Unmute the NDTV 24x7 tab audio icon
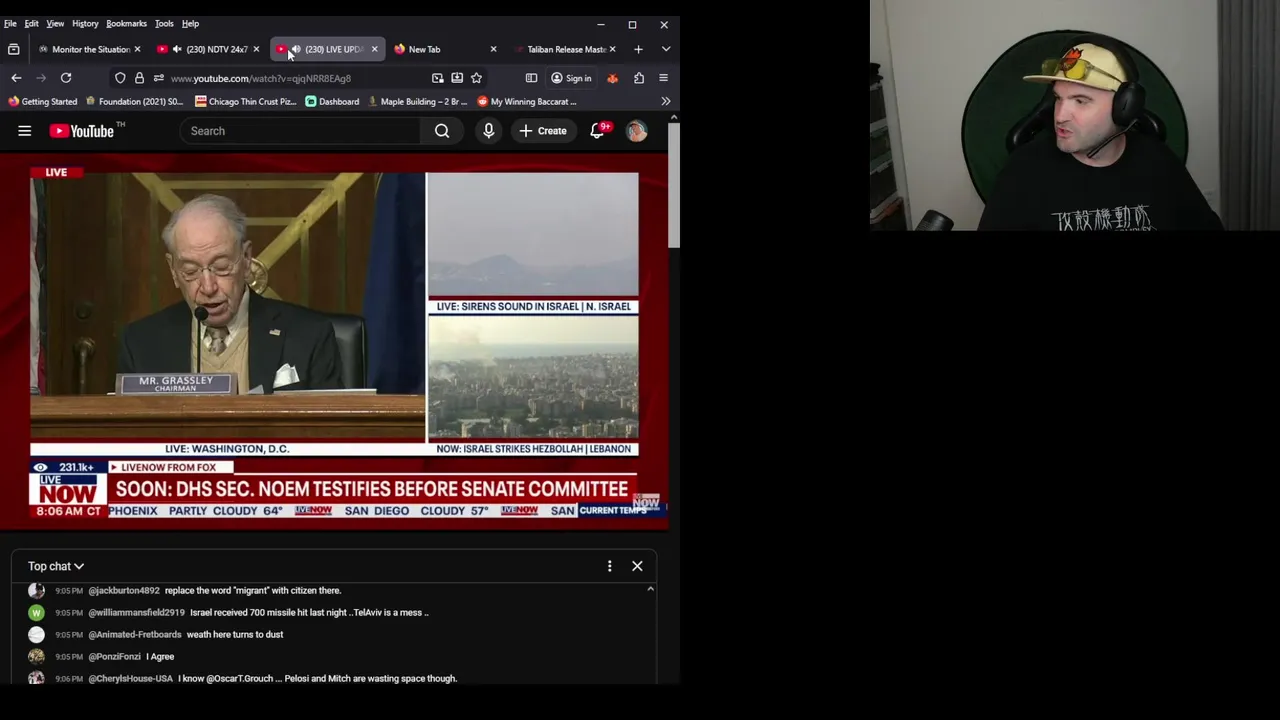This screenshot has height=720, width=1280. 177,49
